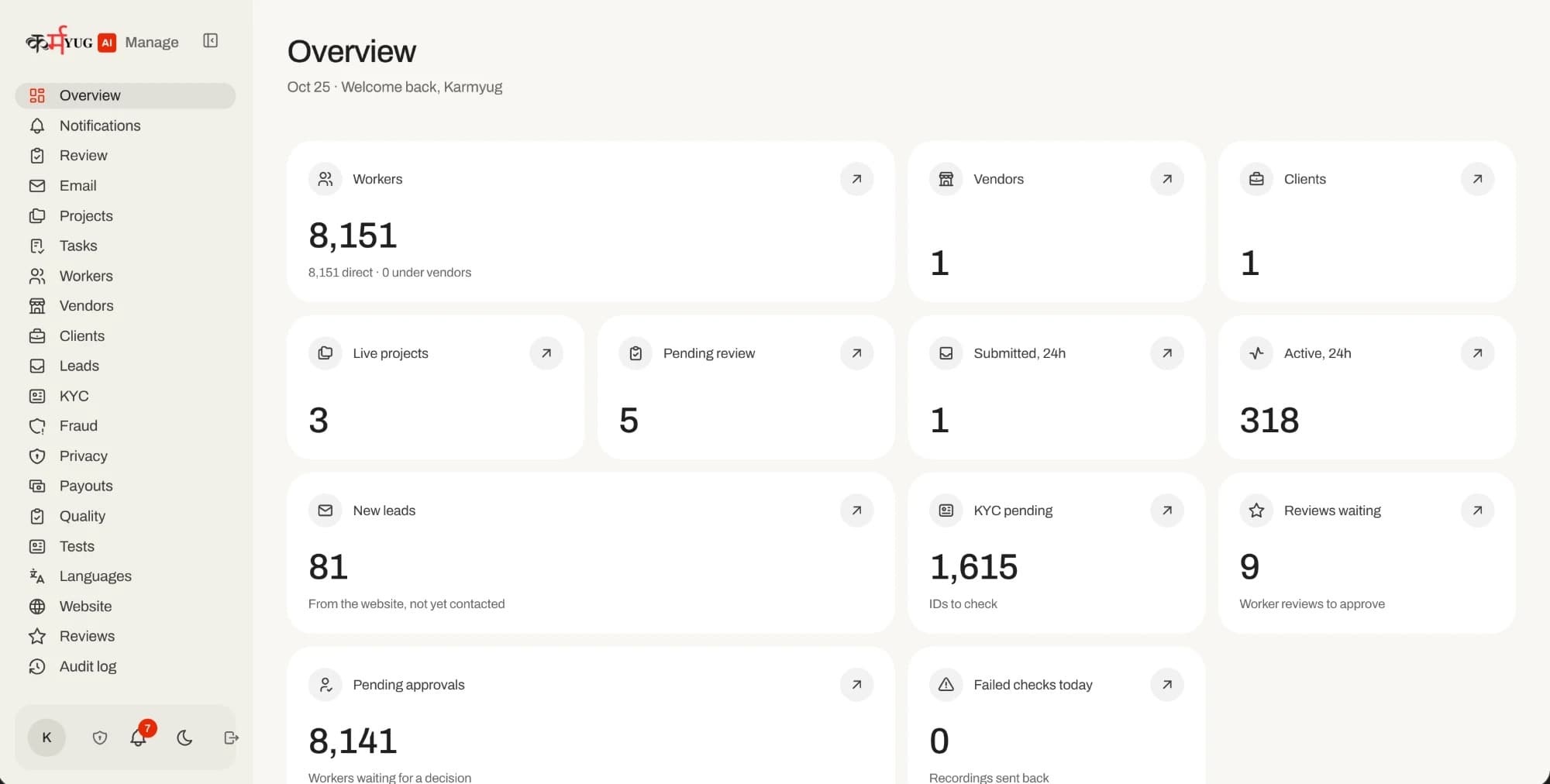Open Projects in the sidebar

click(126, 216)
